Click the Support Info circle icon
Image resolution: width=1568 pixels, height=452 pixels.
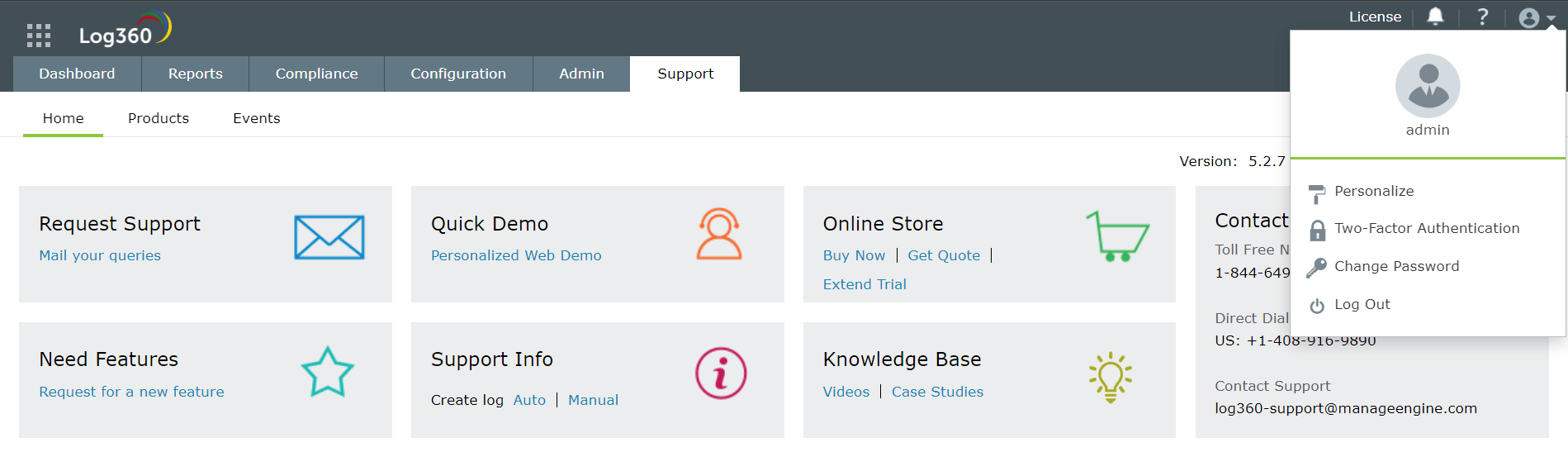(720, 373)
